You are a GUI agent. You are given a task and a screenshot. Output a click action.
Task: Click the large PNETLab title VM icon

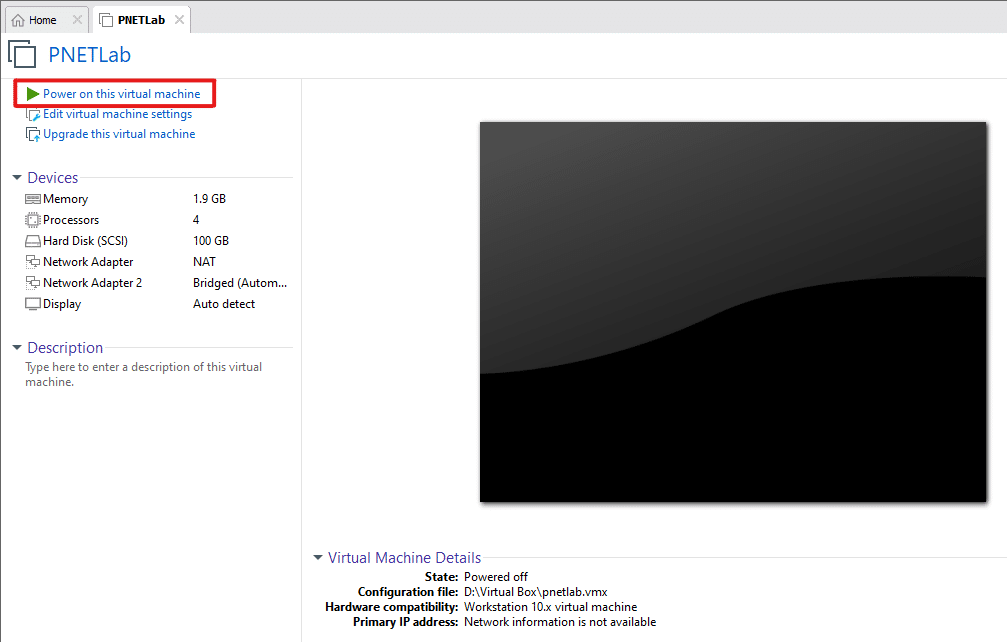22,54
